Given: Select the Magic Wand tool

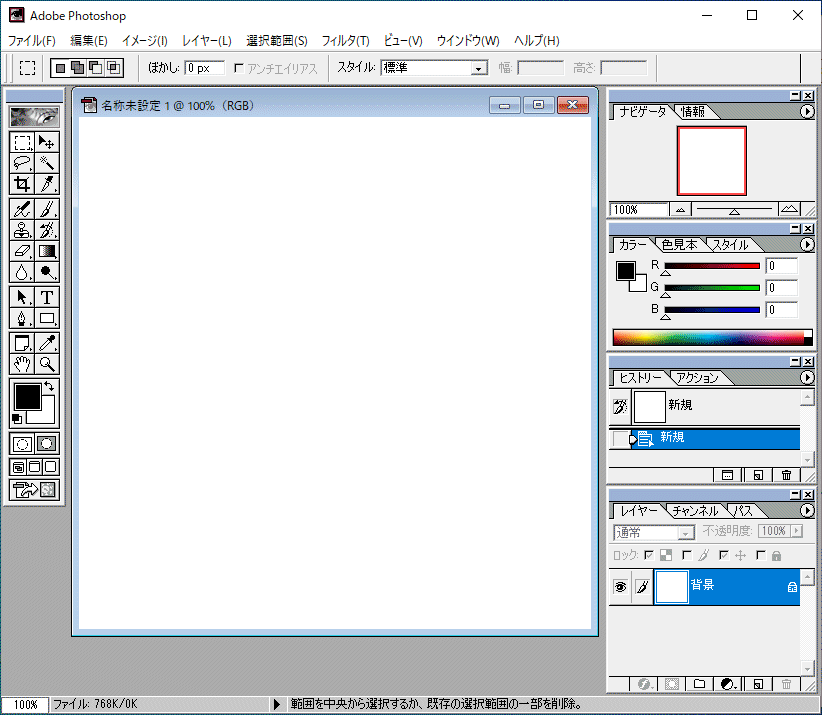Looking at the screenshot, I should 47,162.
